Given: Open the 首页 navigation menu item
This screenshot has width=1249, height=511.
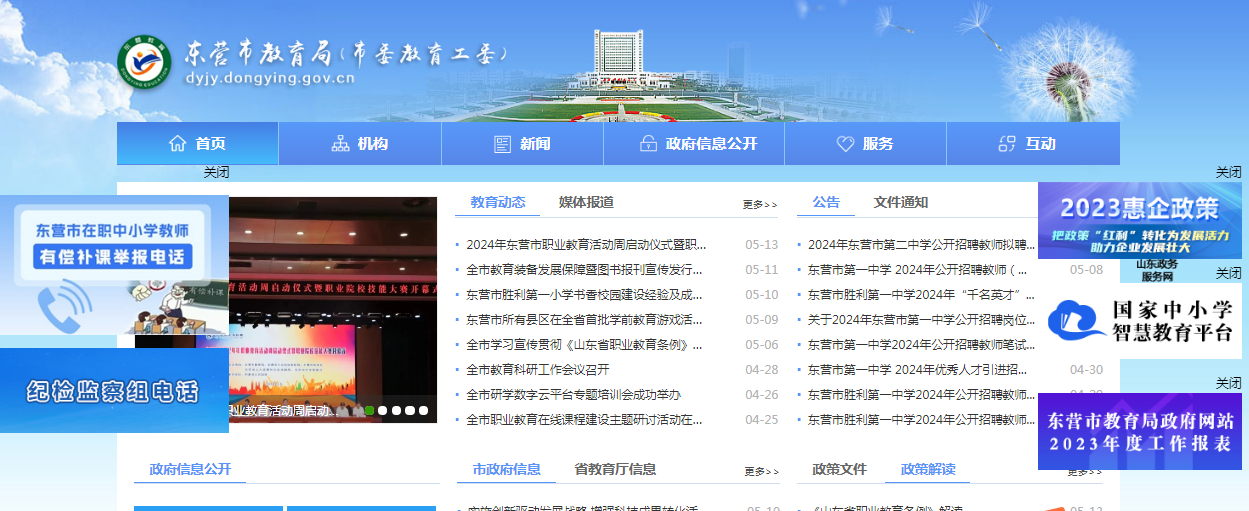Looking at the screenshot, I should pos(197,144).
